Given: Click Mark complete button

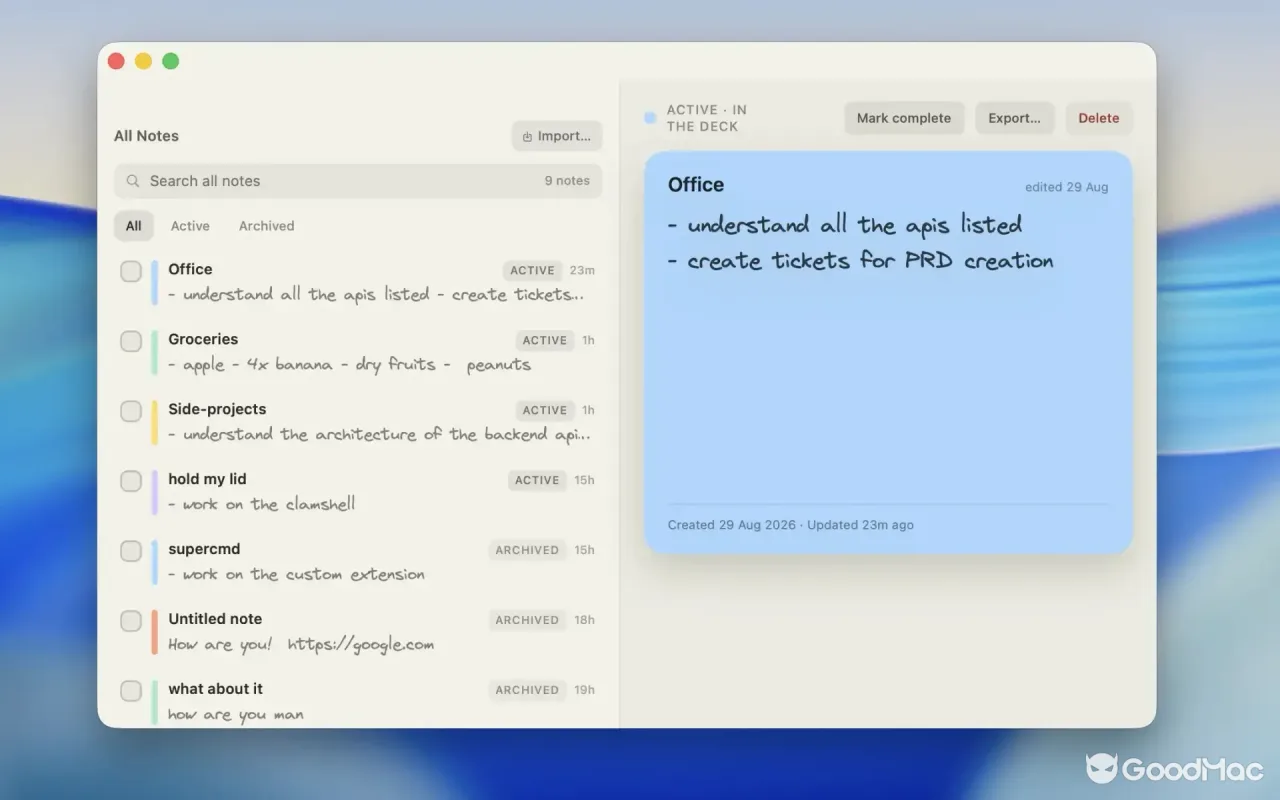Looking at the screenshot, I should [x=904, y=118].
